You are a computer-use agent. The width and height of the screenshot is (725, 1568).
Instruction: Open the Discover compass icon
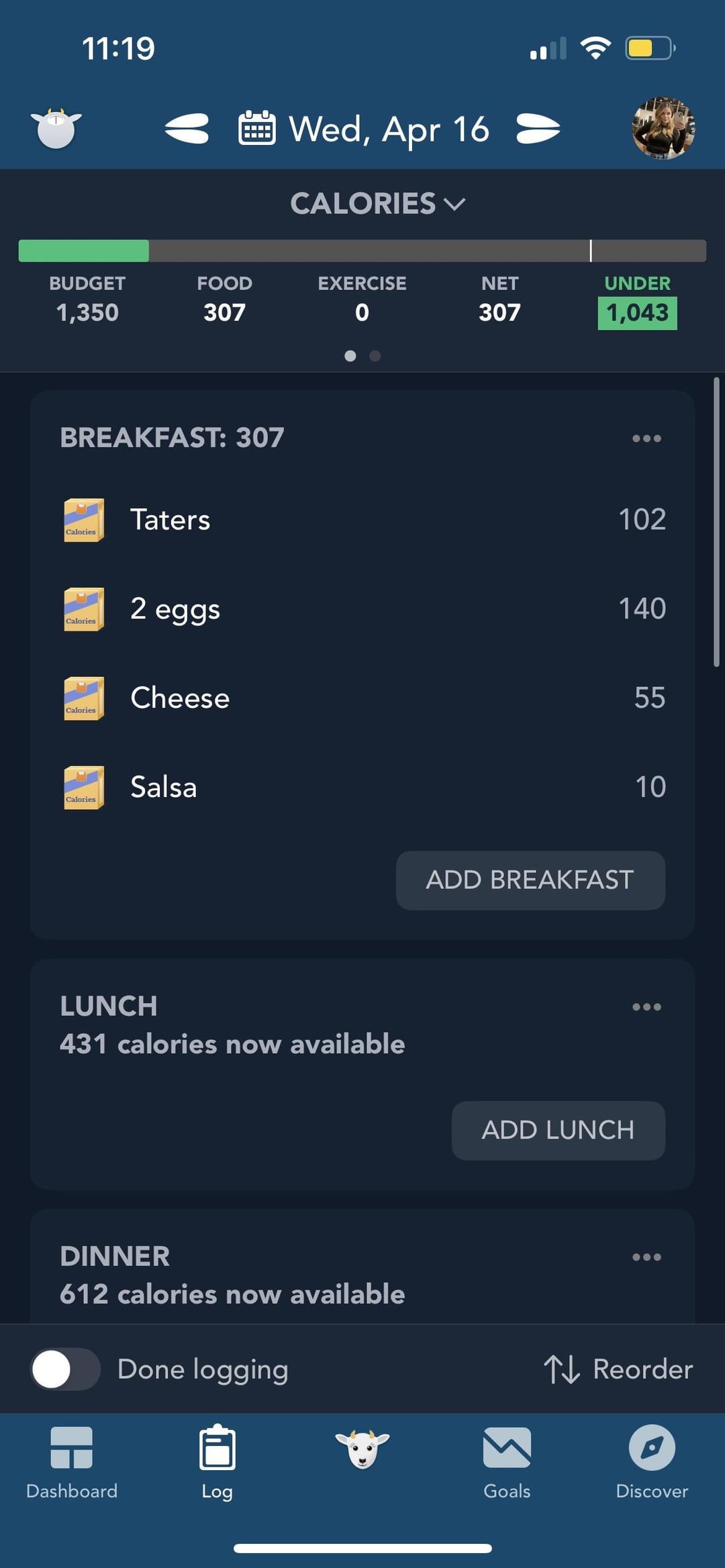click(x=652, y=1447)
